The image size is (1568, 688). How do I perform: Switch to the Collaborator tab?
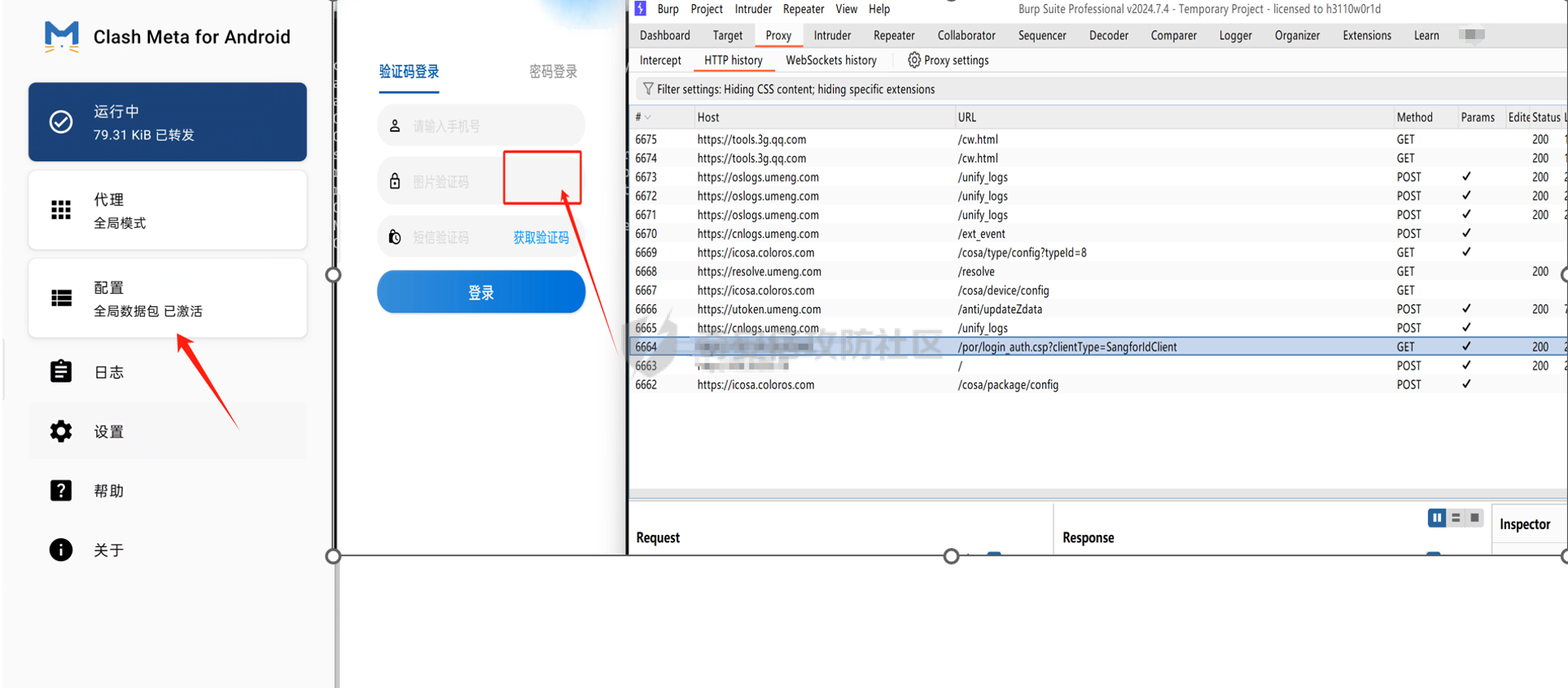click(966, 35)
